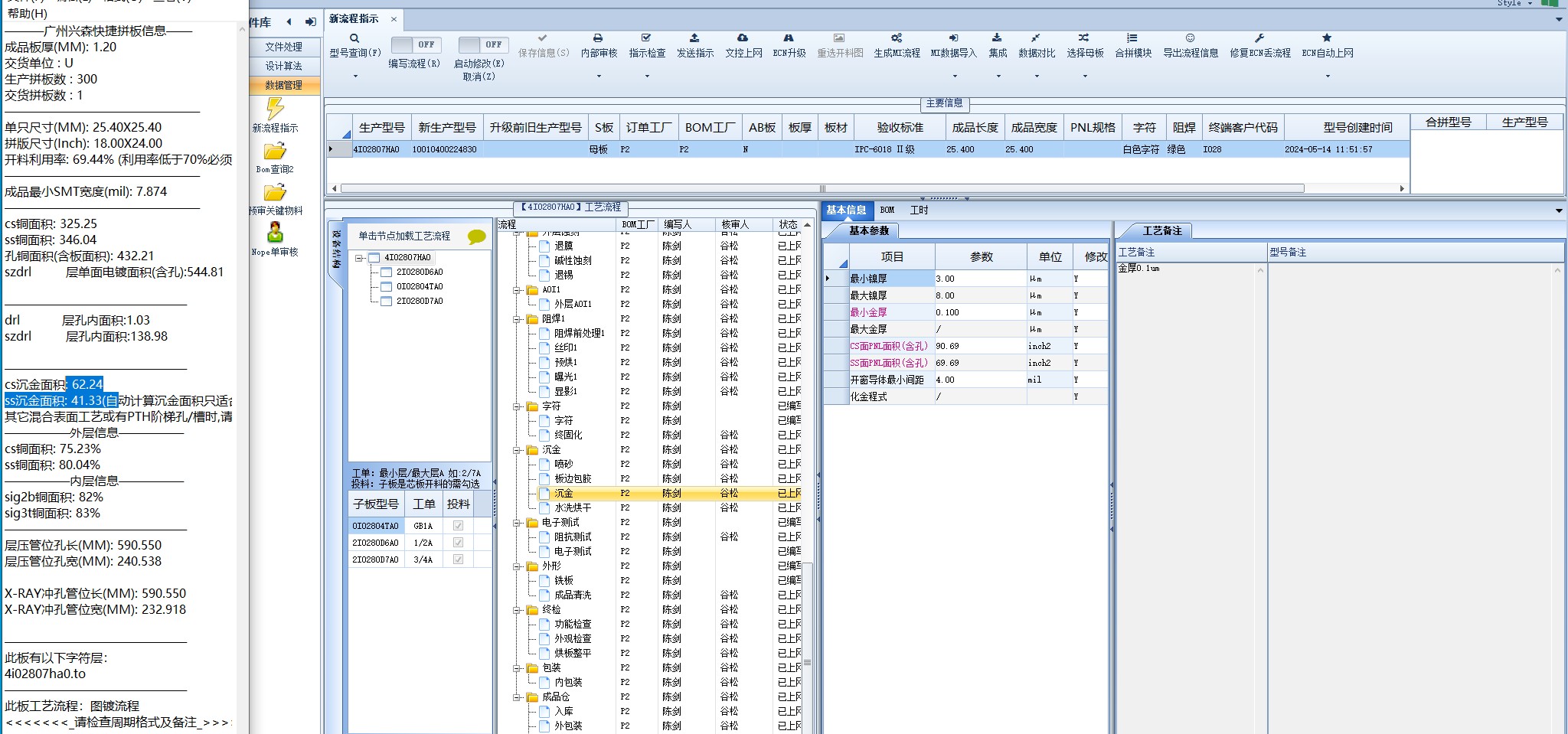The height and width of the screenshot is (734, 1568).
Task: Collapse the 4I02807HA0 tree root node
Action: (x=359, y=258)
